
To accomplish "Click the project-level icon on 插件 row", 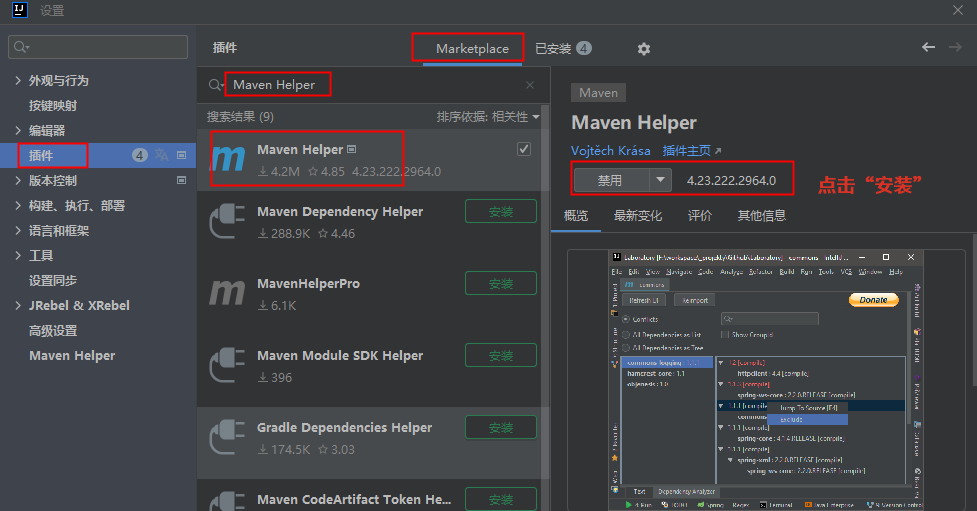I will coord(181,155).
